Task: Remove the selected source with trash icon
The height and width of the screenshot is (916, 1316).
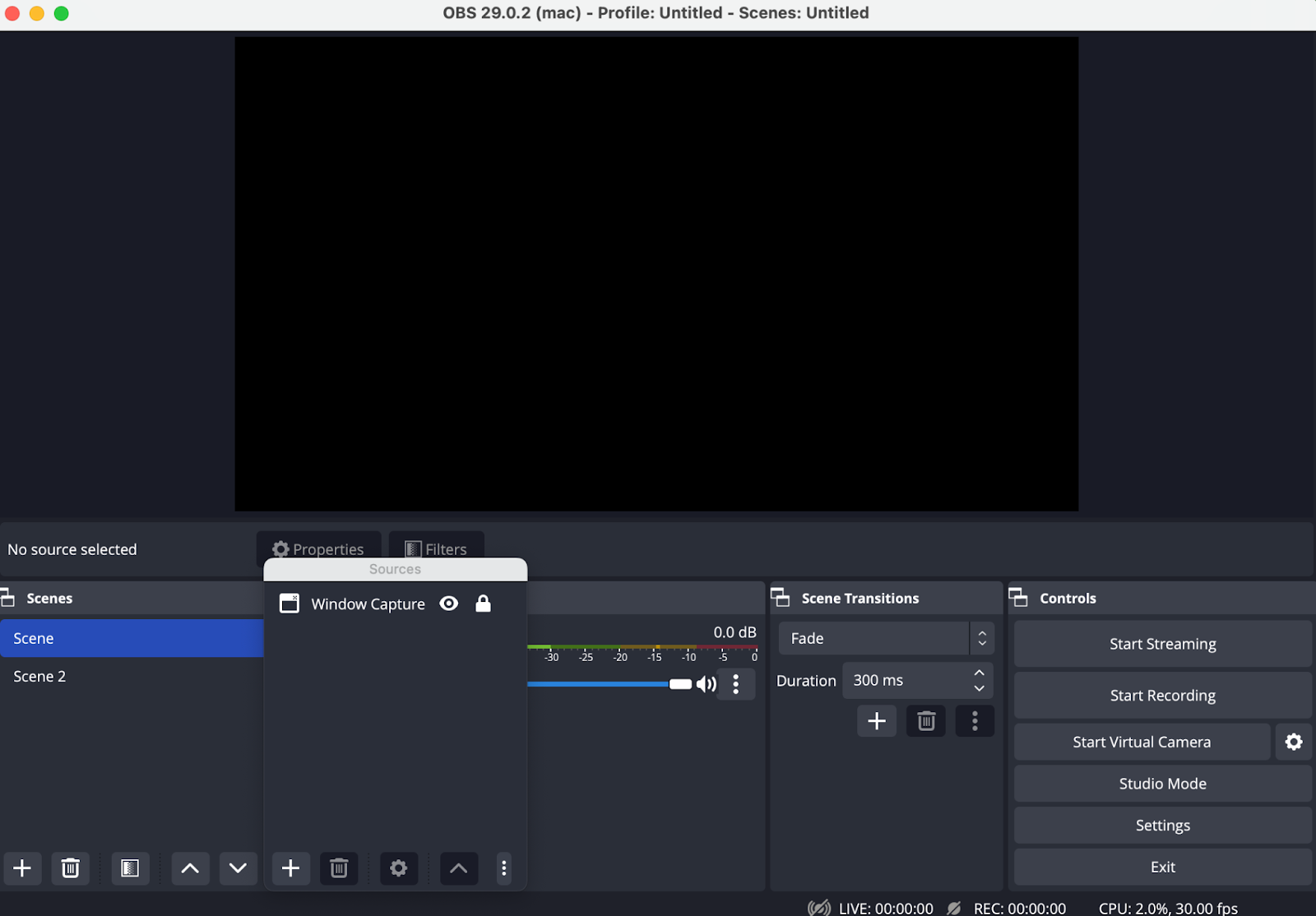Action: [339, 868]
